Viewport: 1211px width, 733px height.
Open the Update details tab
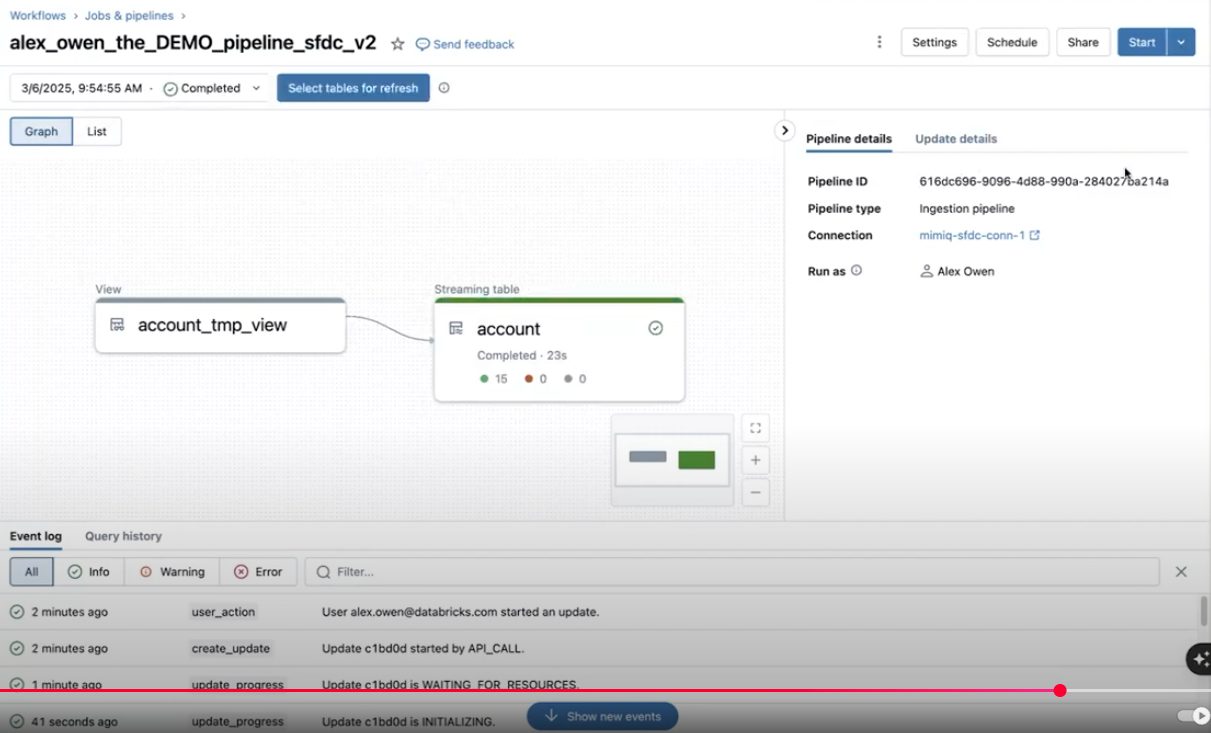click(x=955, y=139)
